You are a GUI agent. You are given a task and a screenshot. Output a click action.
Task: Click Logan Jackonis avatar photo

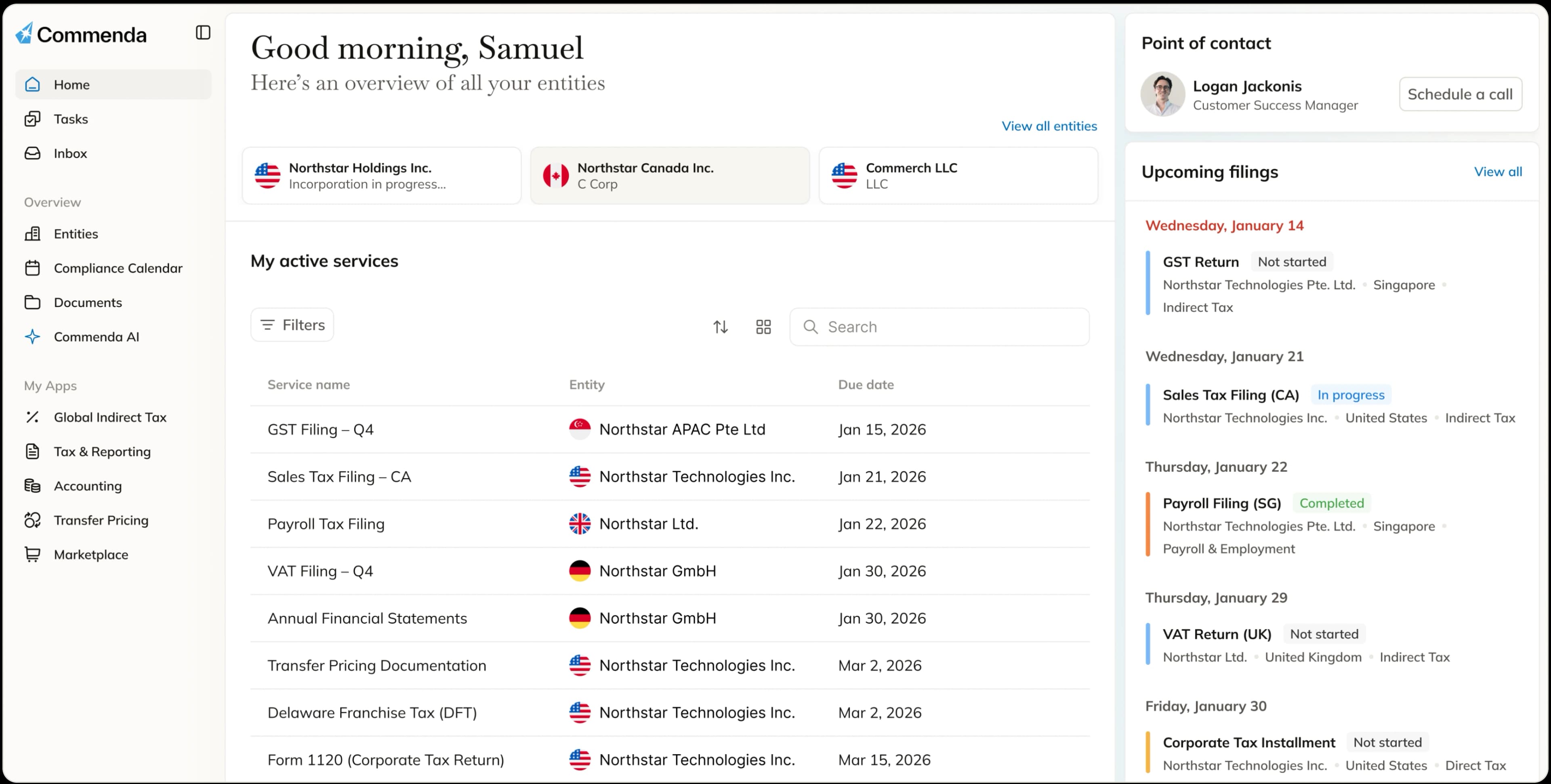click(x=1163, y=94)
